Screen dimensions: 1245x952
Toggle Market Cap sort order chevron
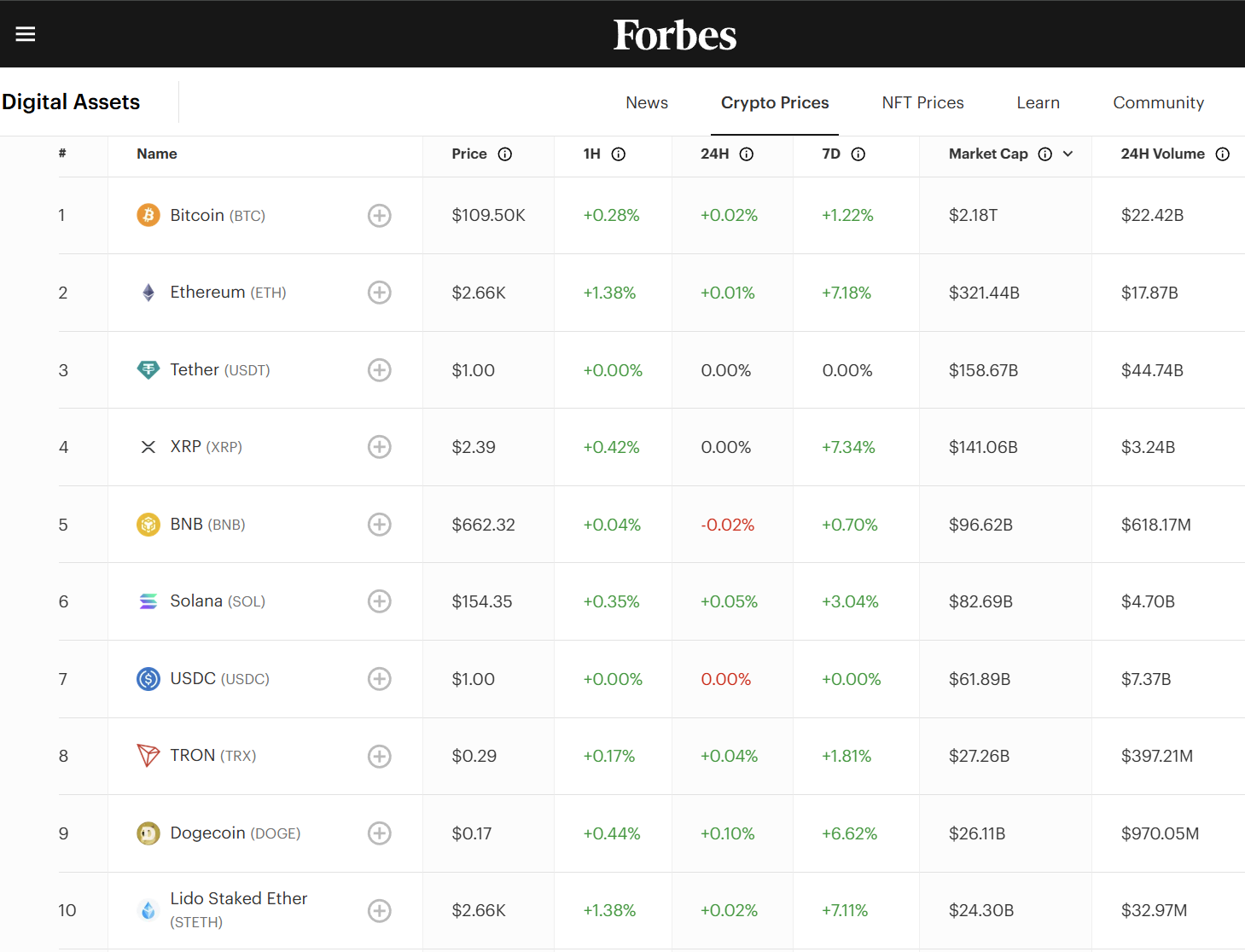(1068, 154)
